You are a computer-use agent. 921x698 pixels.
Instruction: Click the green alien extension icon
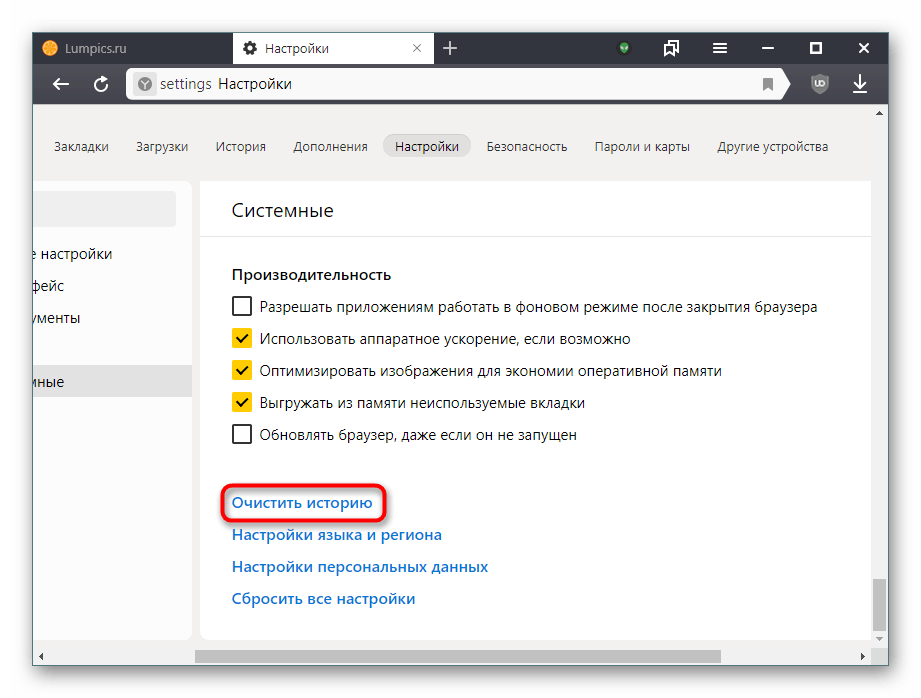[x=624, y=48]
